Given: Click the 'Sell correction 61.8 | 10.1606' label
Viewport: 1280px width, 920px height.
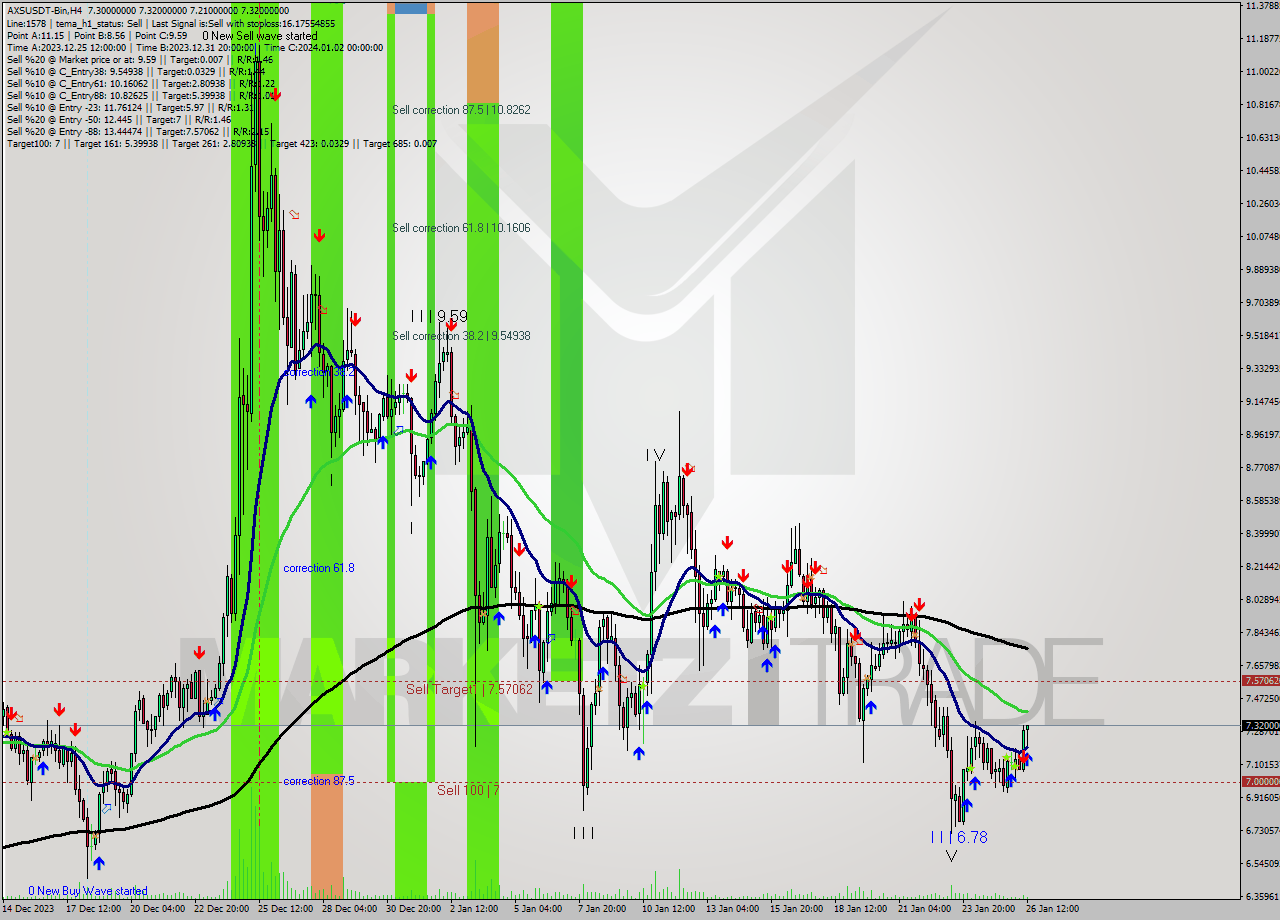Looking at the screenshot, I should [461, 228].
